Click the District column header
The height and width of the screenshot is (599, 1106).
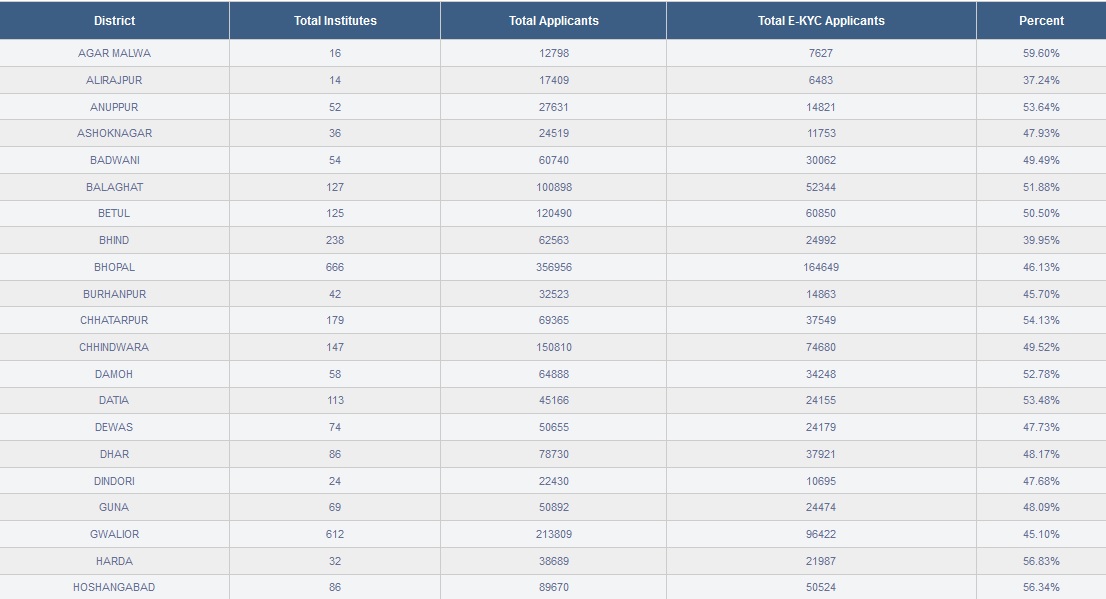click(x=114, y=20)
